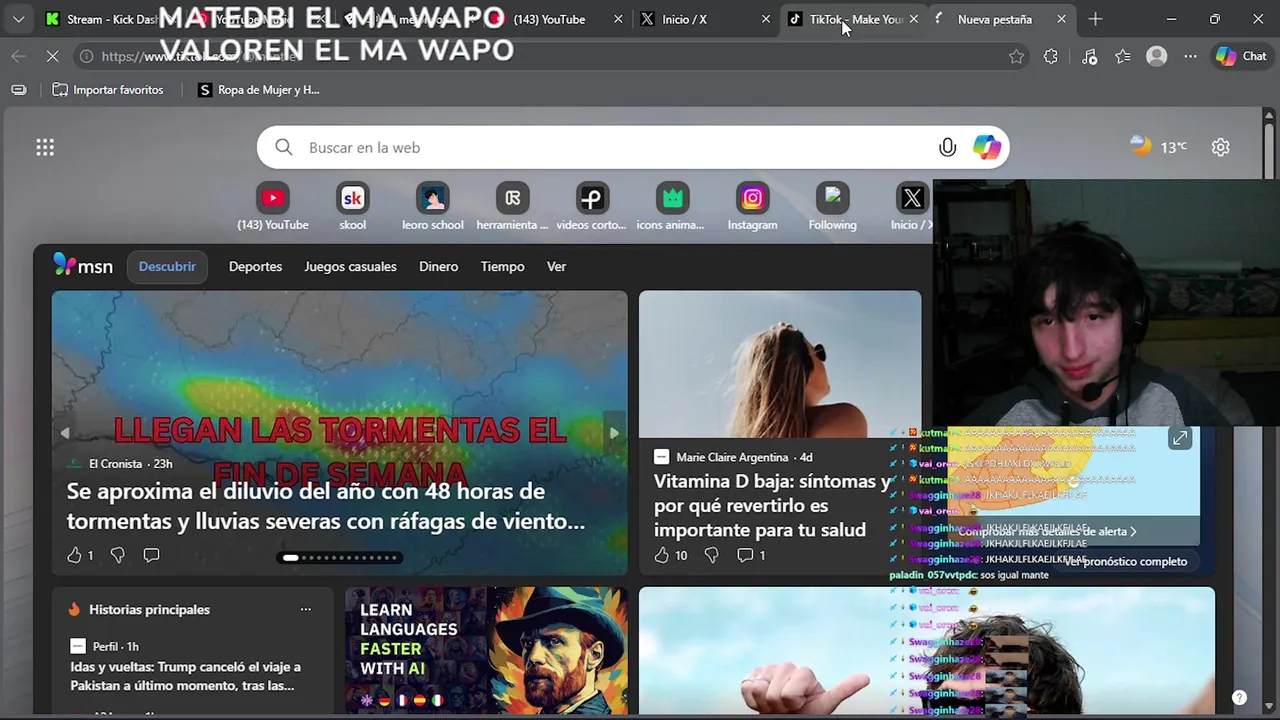Open the Following quick link shortcut
This screenshot has height=720, width=1280.
coord(833,208)
